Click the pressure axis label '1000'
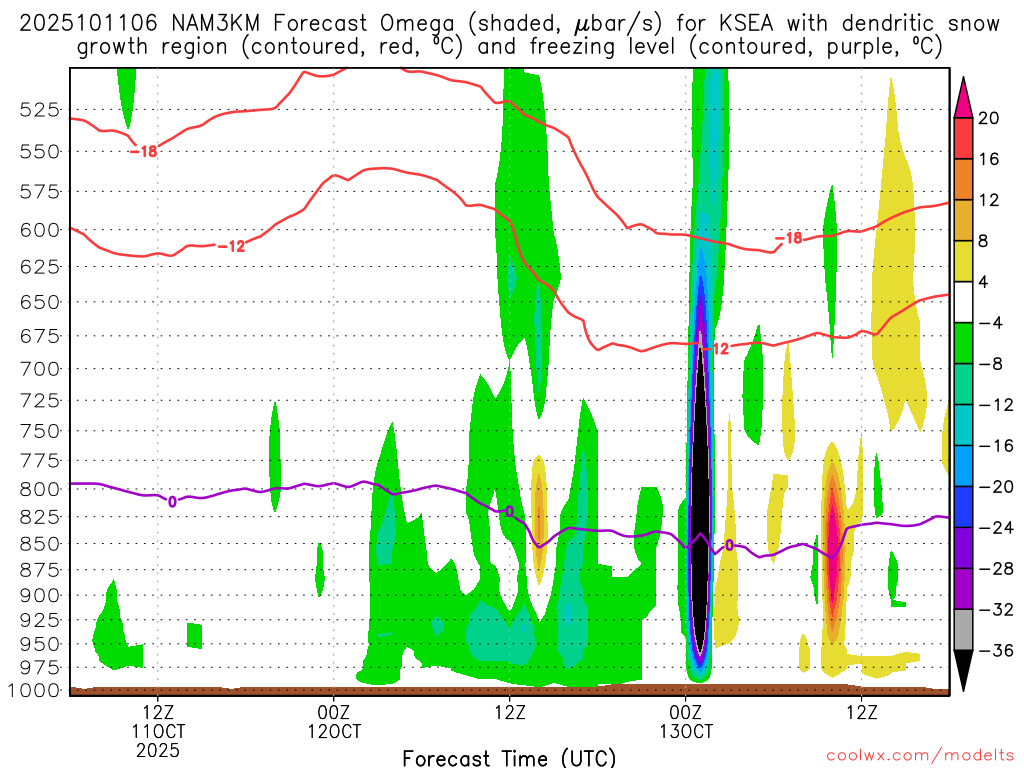The width and height of the screenshot is (1024, 768). coord(35,690)
